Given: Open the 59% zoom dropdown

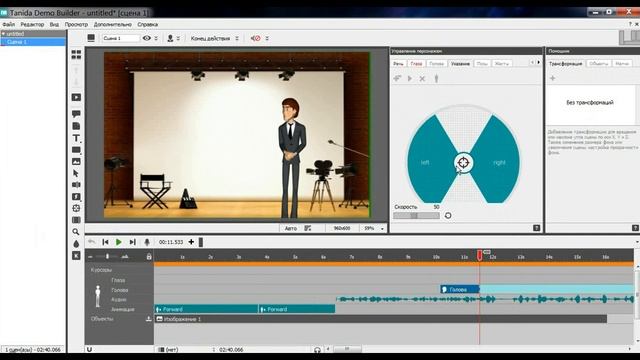Looking at the screenshot, I should 374,228.
